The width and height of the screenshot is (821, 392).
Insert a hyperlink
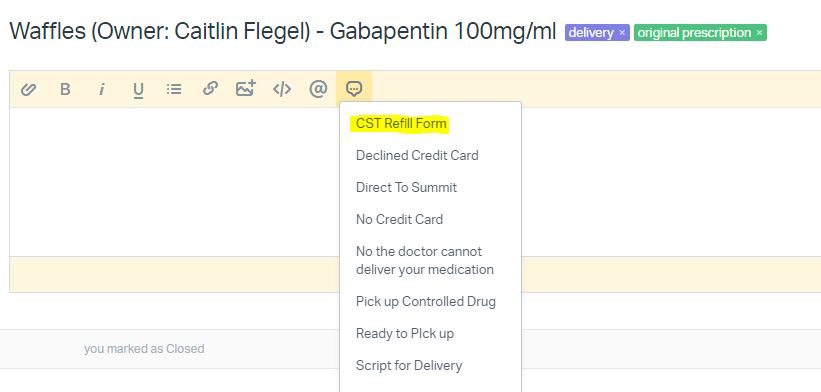[x=210, y=88]
